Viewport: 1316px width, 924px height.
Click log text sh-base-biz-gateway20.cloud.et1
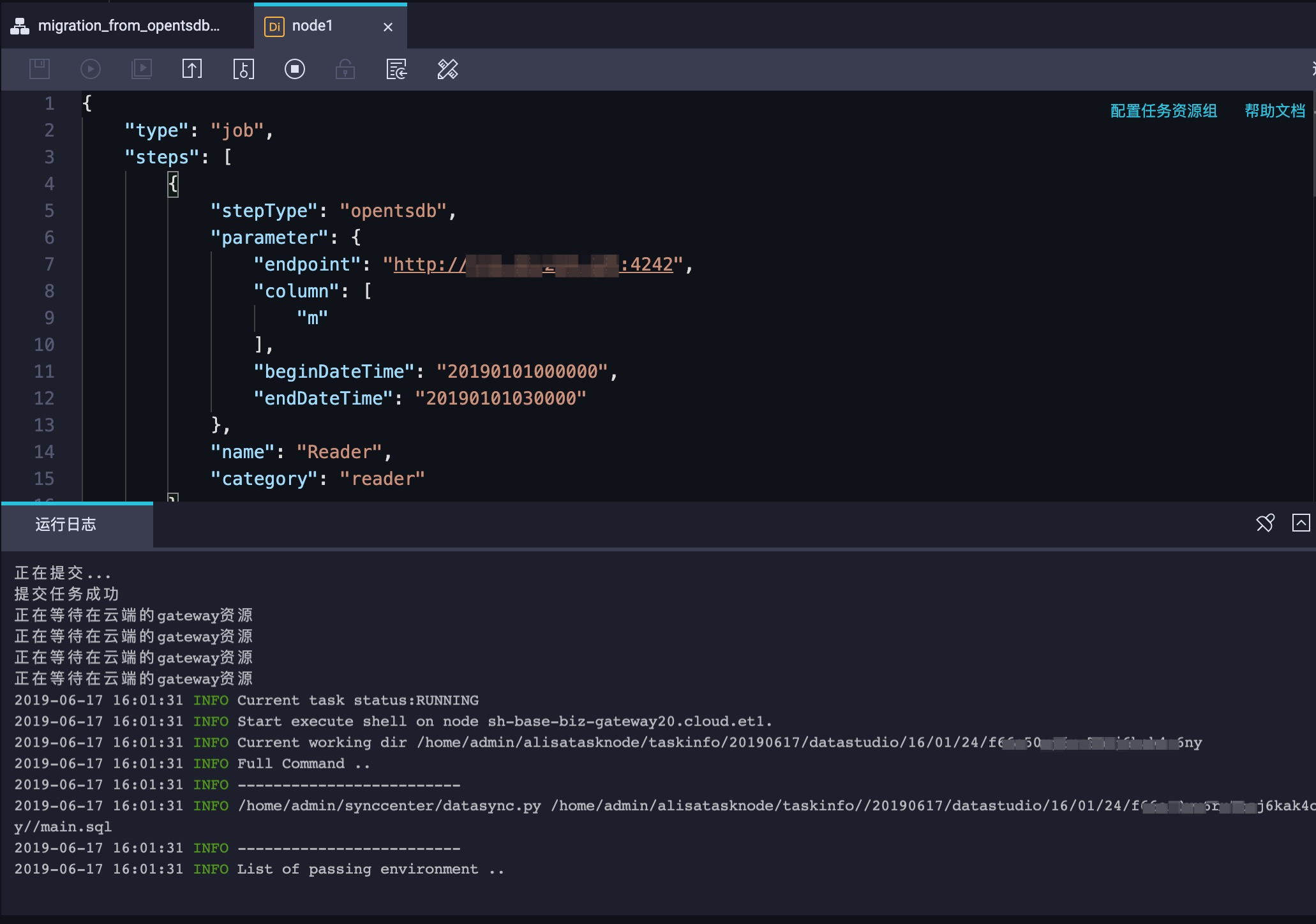(x=630, y=721)
